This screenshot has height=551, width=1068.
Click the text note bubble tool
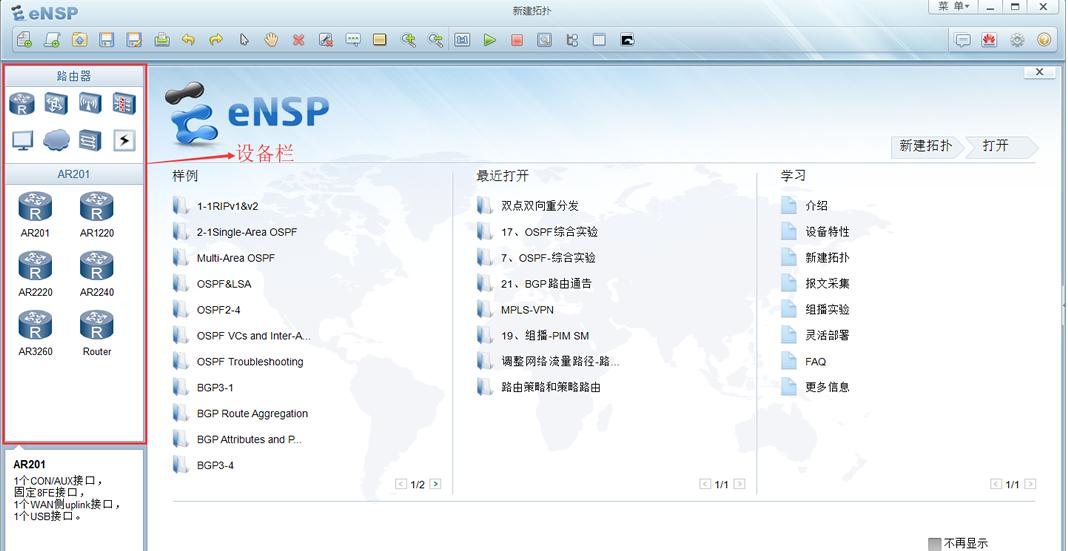pyautogui.click(x=353, y=40)
